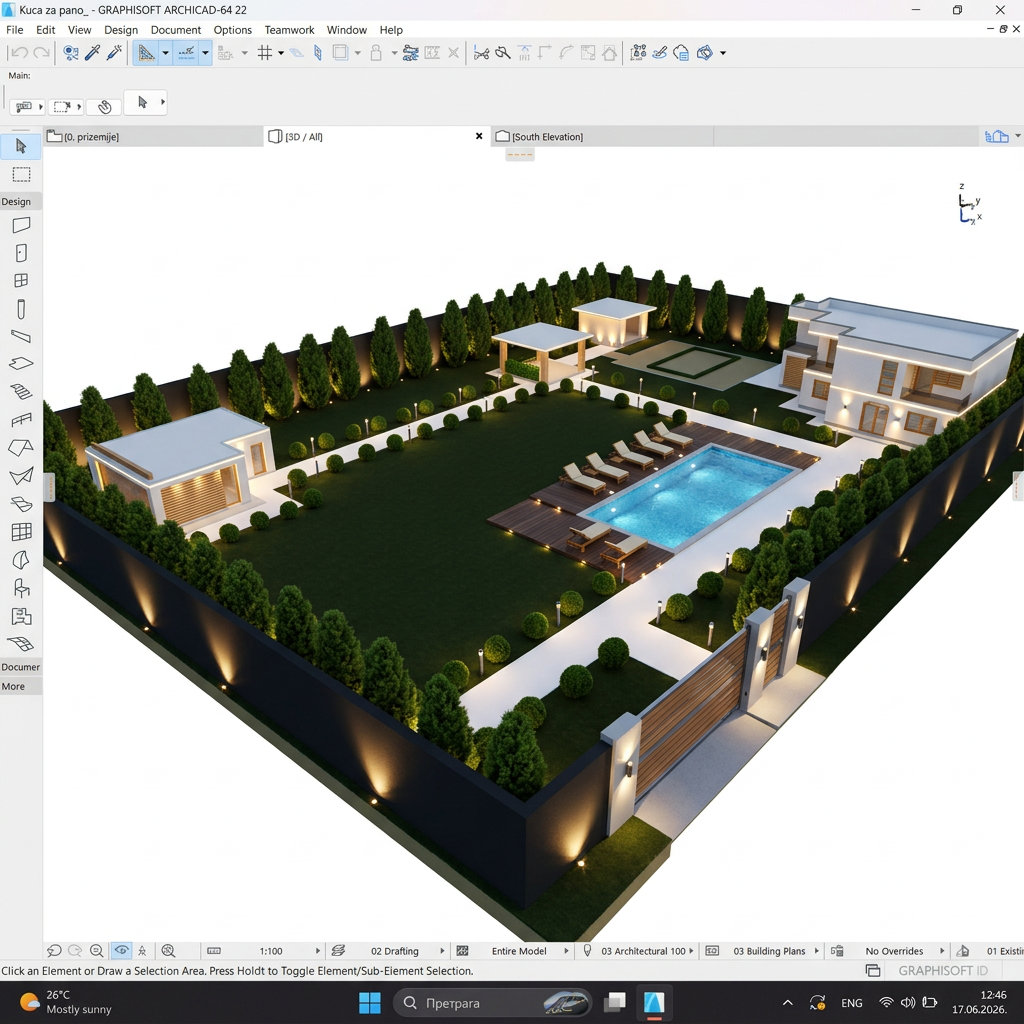
Task: Click the 3D axis orientation widget
Action: [970, 205]
